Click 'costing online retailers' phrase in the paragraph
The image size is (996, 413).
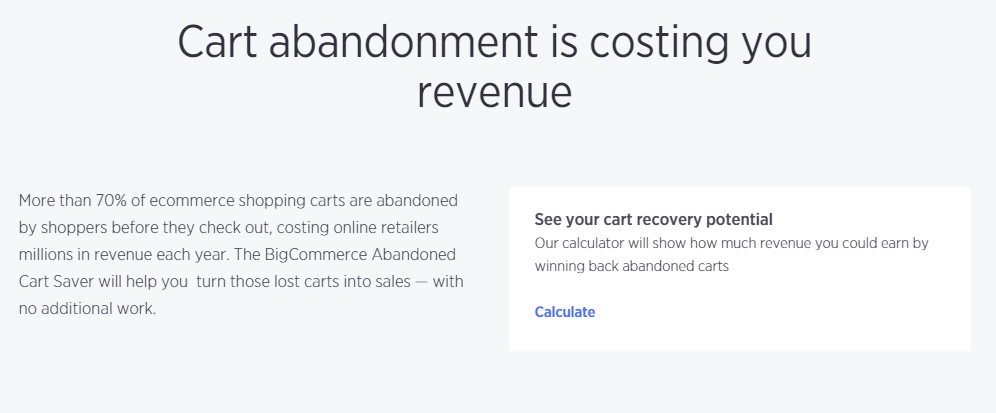pos(358,227)
